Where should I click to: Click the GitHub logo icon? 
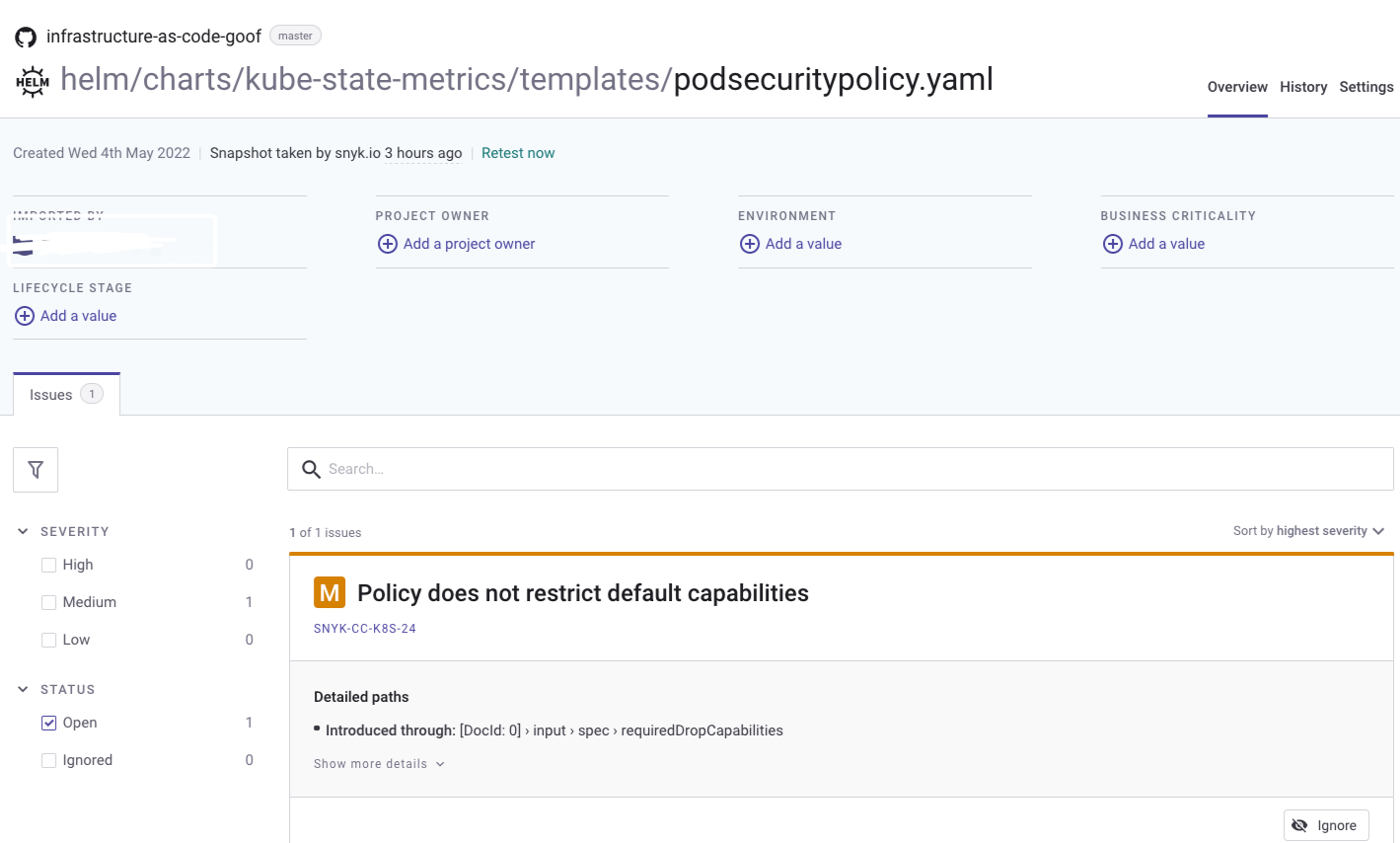pos(26,38)
